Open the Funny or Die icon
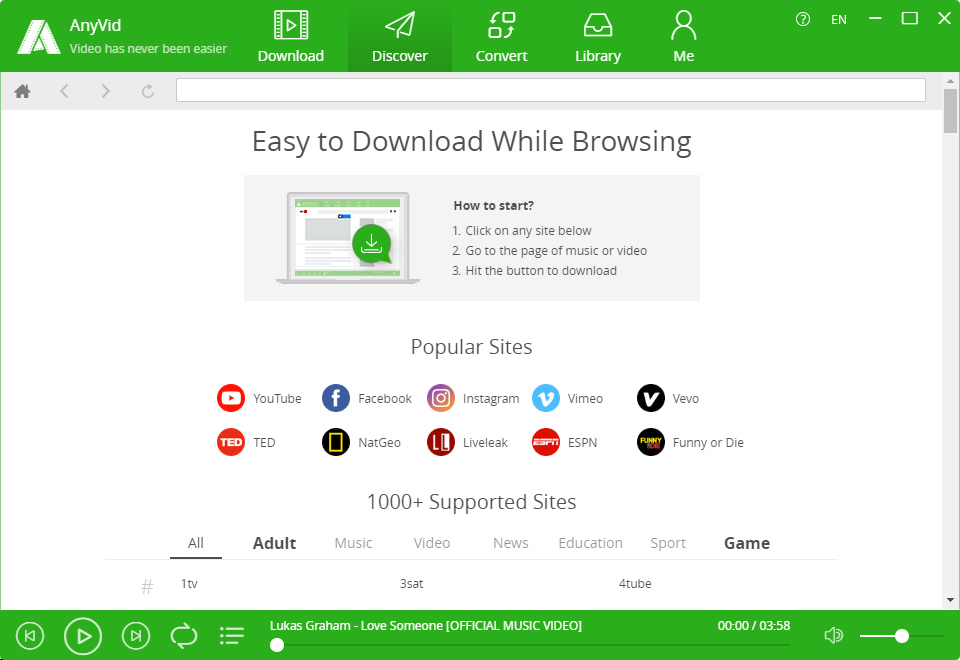Screen dimensions: 960x660 click(650, 442)
